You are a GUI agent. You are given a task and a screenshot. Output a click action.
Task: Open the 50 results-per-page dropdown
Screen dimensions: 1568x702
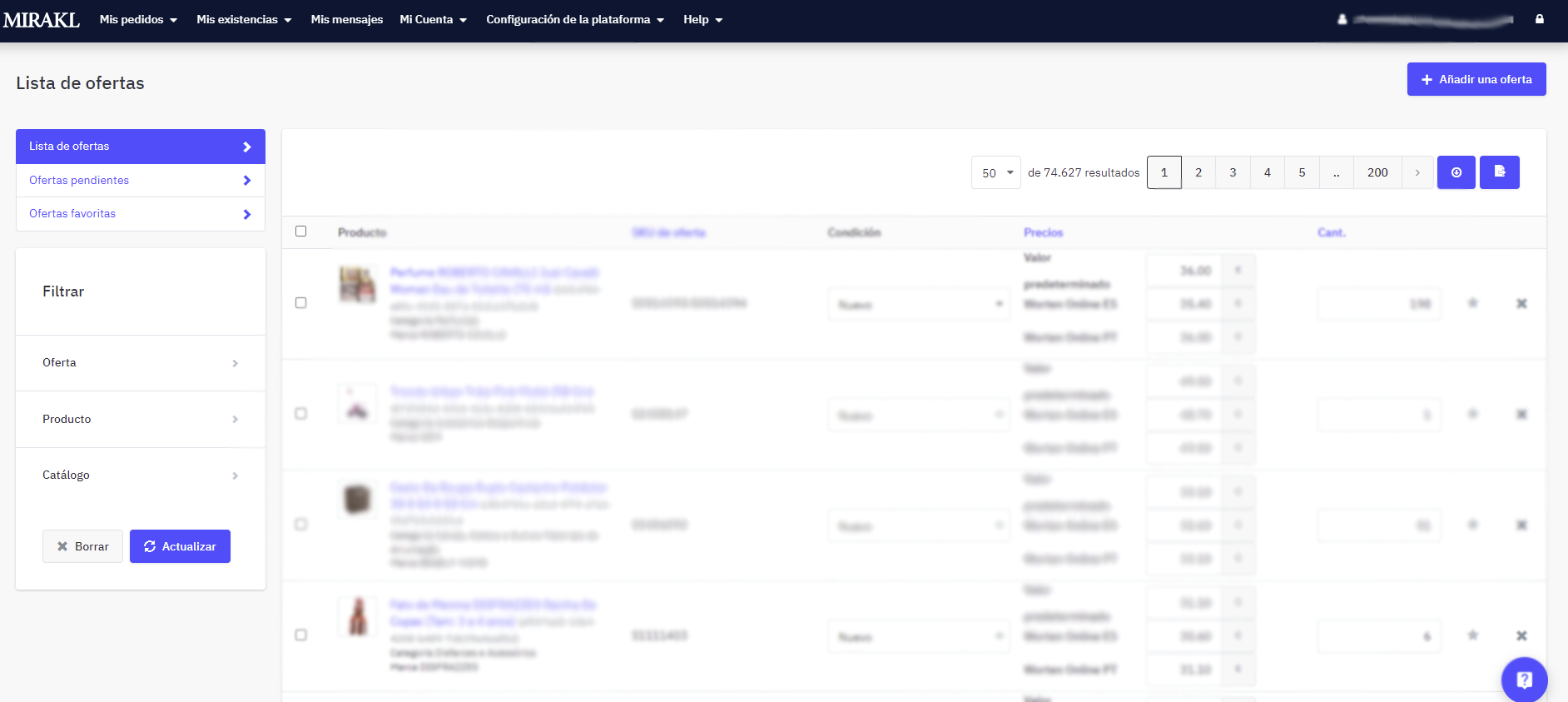[x=995, y=172]
